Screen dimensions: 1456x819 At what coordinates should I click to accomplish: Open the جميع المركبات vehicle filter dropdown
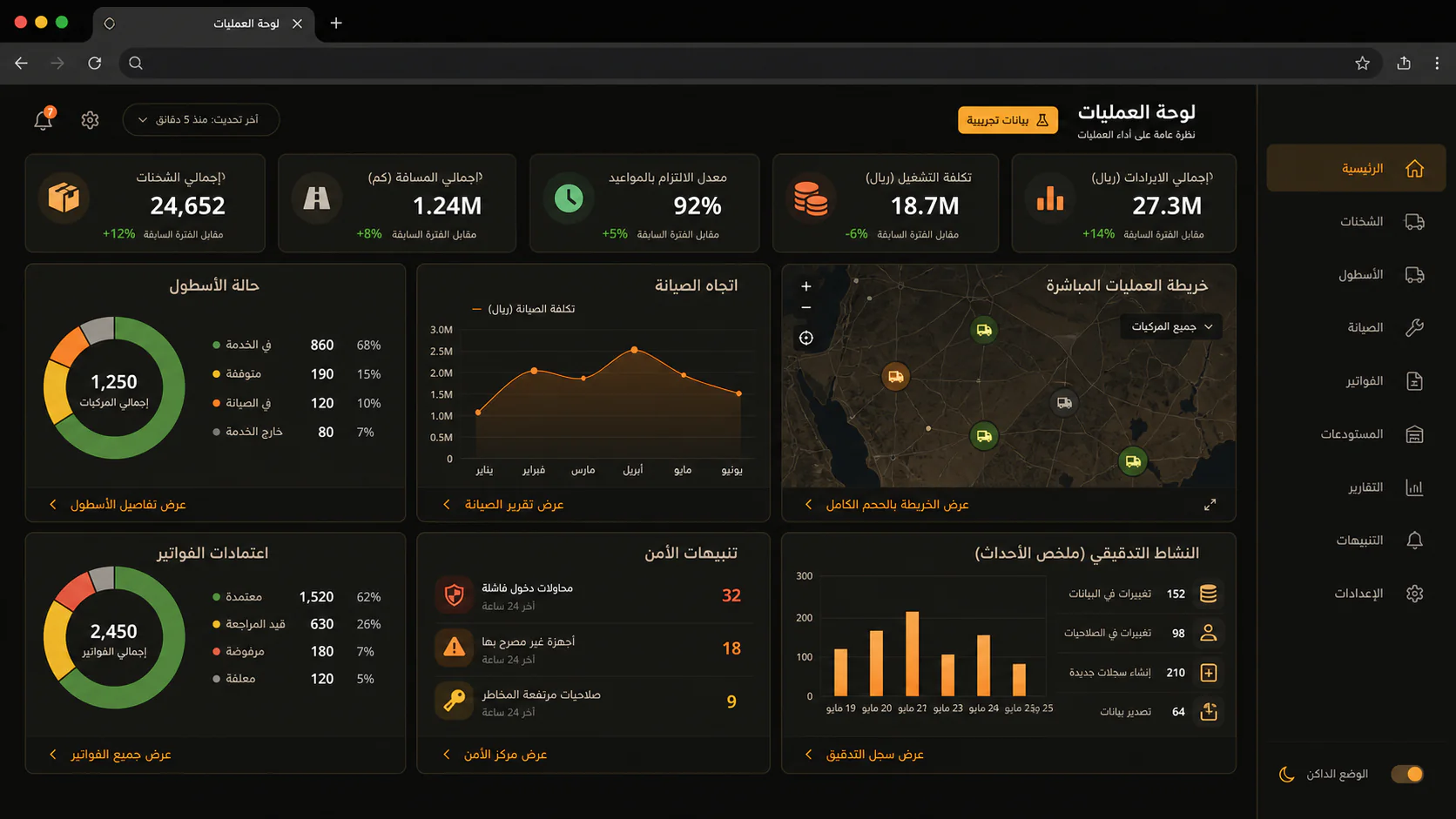click(1171, 326)
